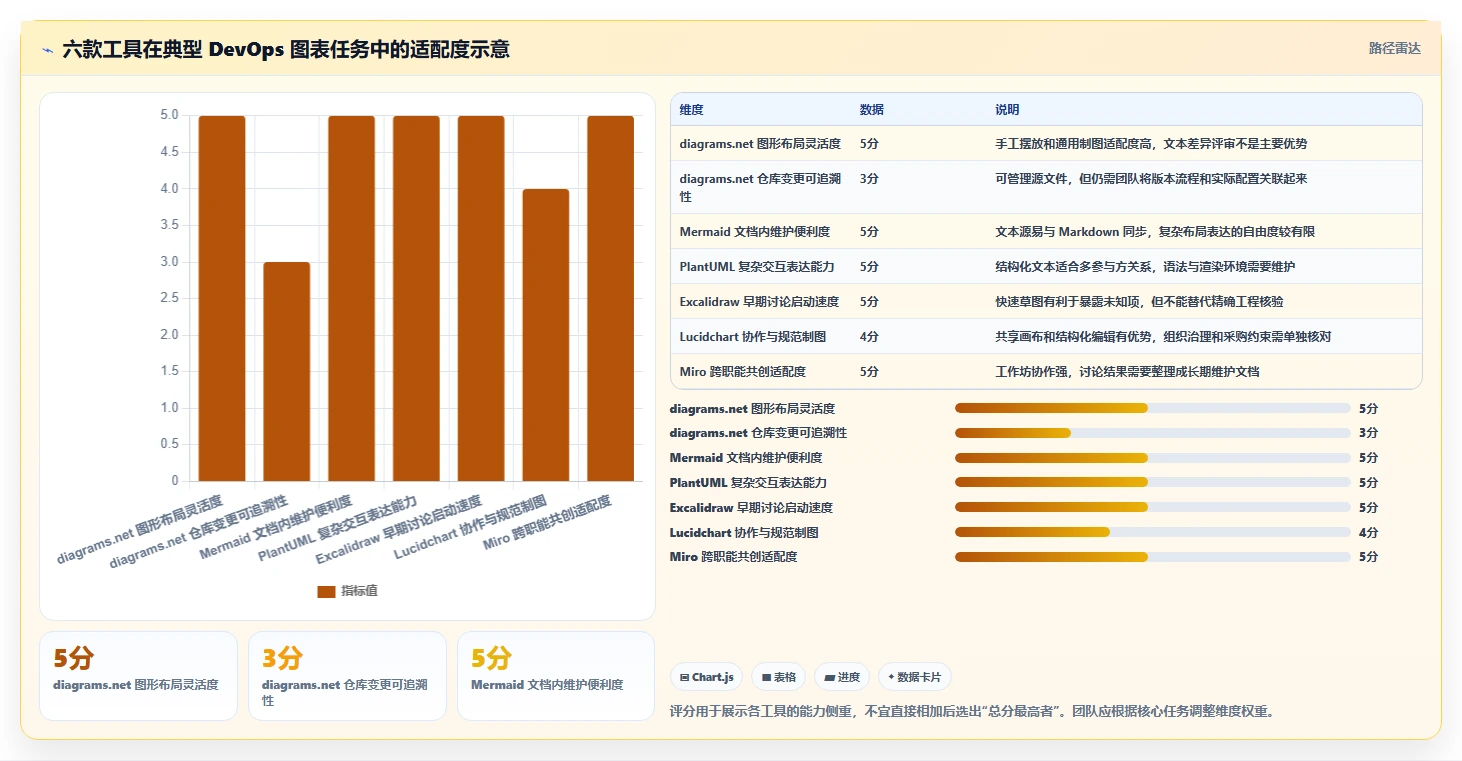
Task: Select table row Excalidraw 早期讨论启动速度
Action: (x=1046, y=301)
